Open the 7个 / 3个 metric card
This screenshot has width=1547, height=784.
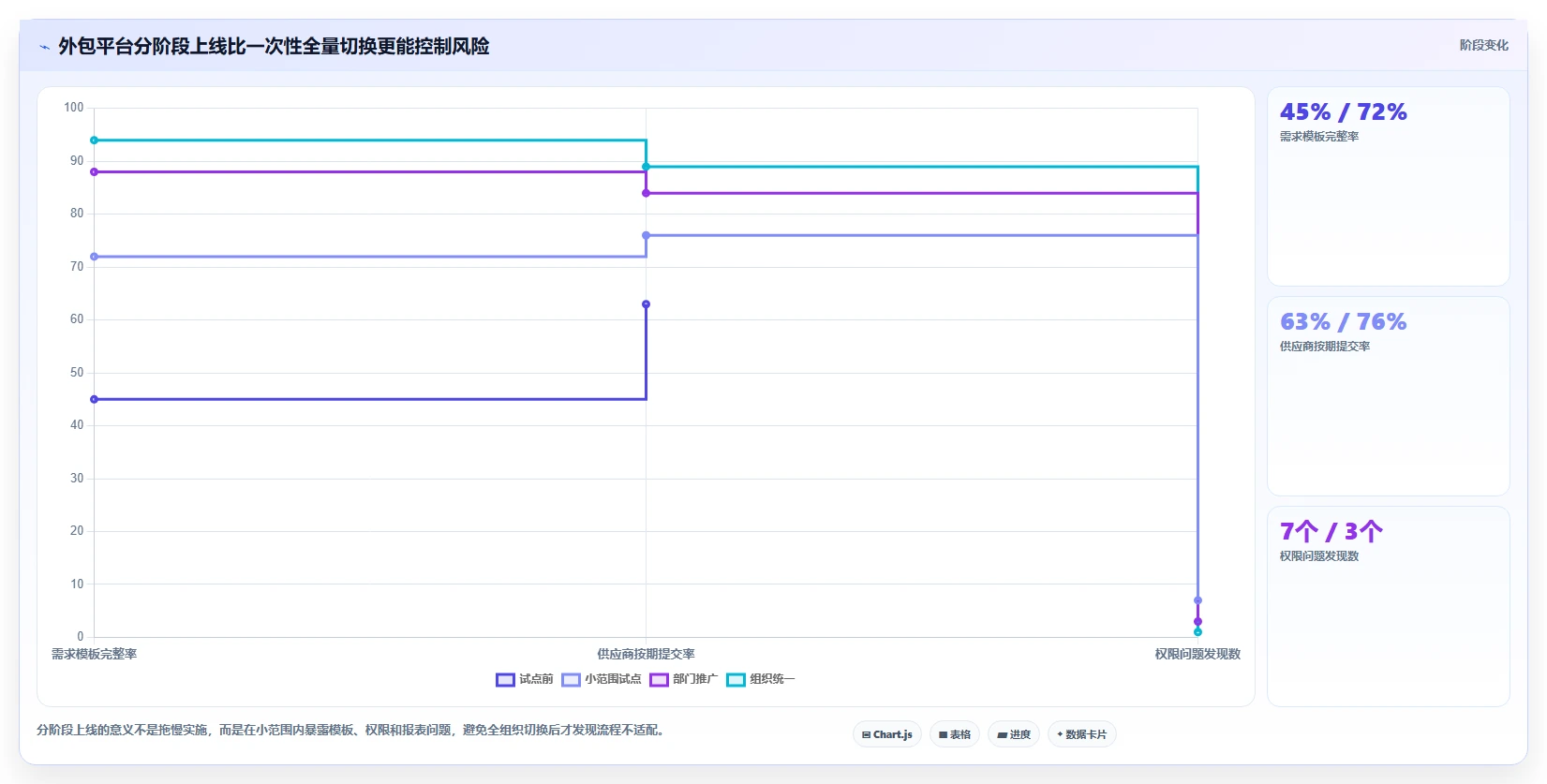point(1389,606)
